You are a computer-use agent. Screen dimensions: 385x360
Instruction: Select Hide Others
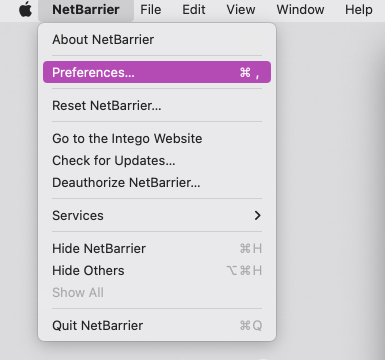(157, 270)
